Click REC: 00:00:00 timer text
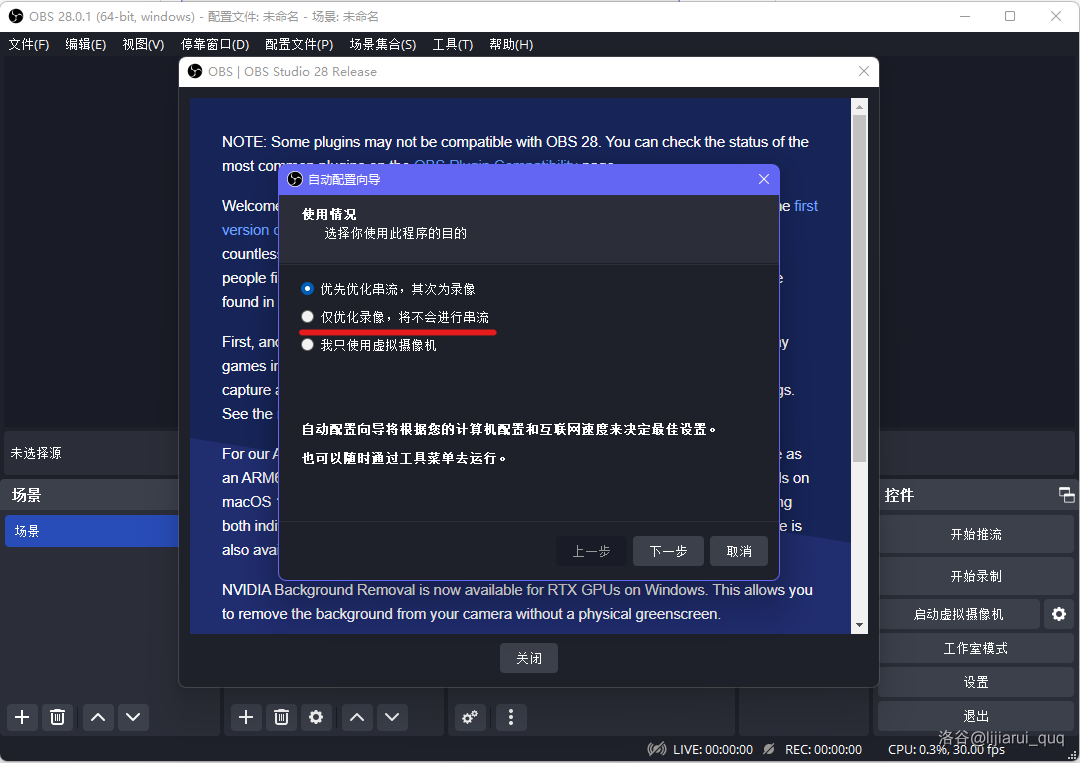Viewport: 1080px width, 763px height. point(823,749)
